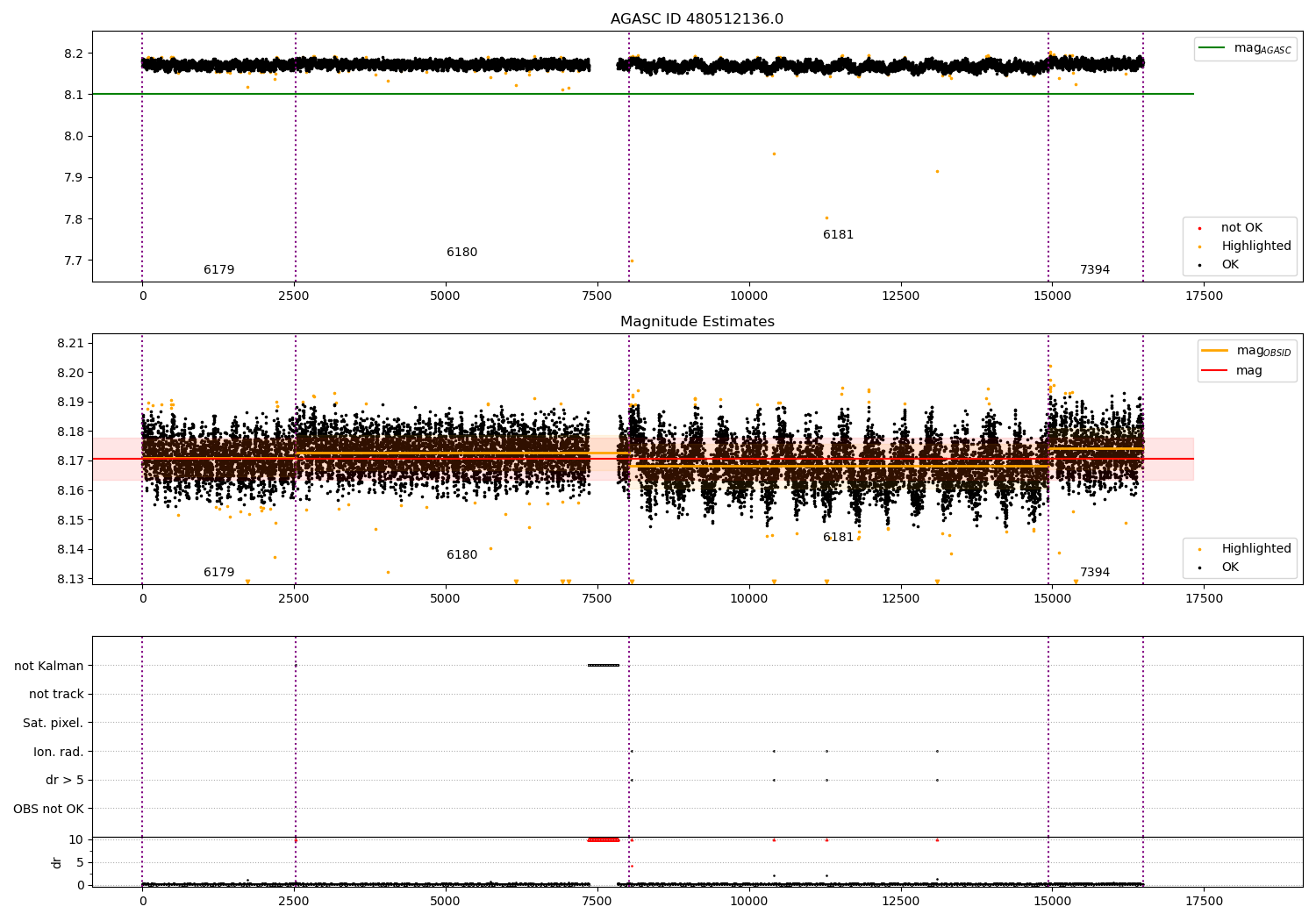This screenshot has width=1316, height=921.
Task: Click the outlier point near magnitude 7.9
Action: 937,171
